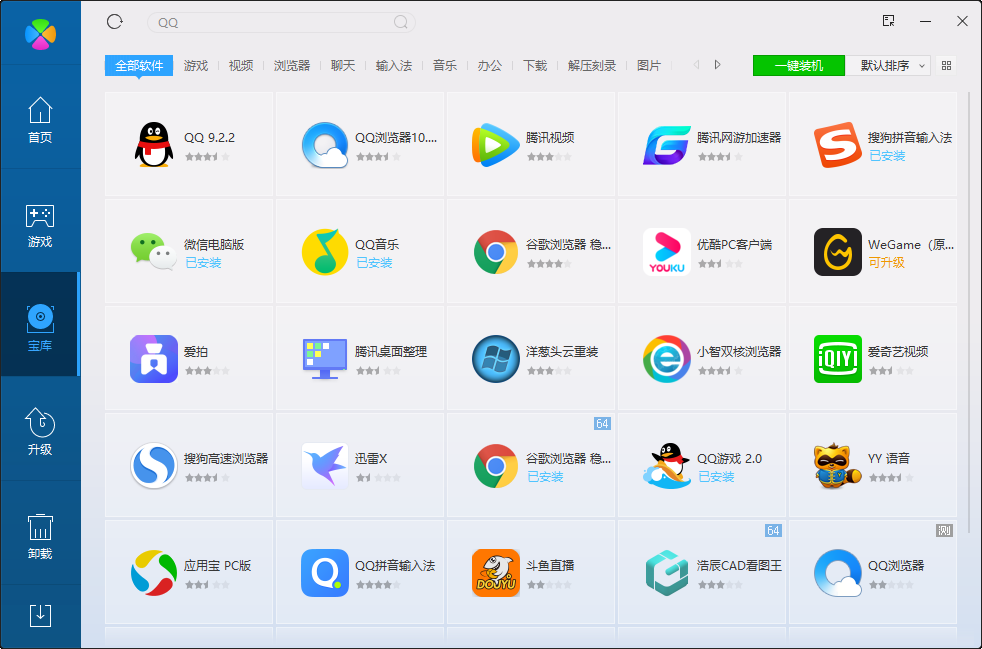982x649 pixels.
Task: Click the green 一键装机 button
Action: tap(799, 65)
